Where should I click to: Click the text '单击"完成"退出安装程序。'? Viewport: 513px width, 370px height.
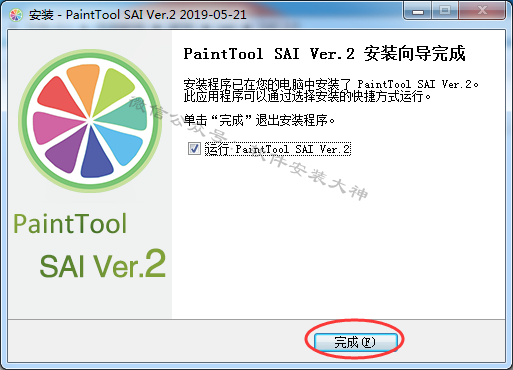(259, 120)
